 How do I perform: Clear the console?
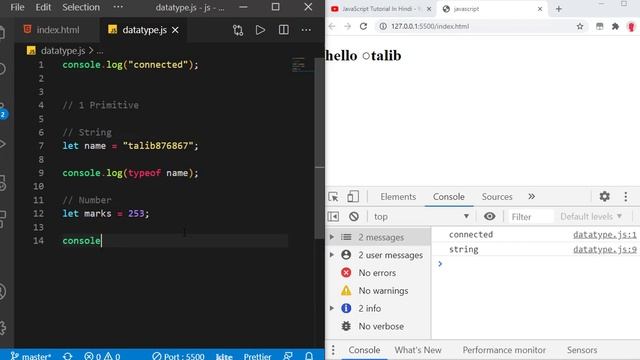[354, 217]
